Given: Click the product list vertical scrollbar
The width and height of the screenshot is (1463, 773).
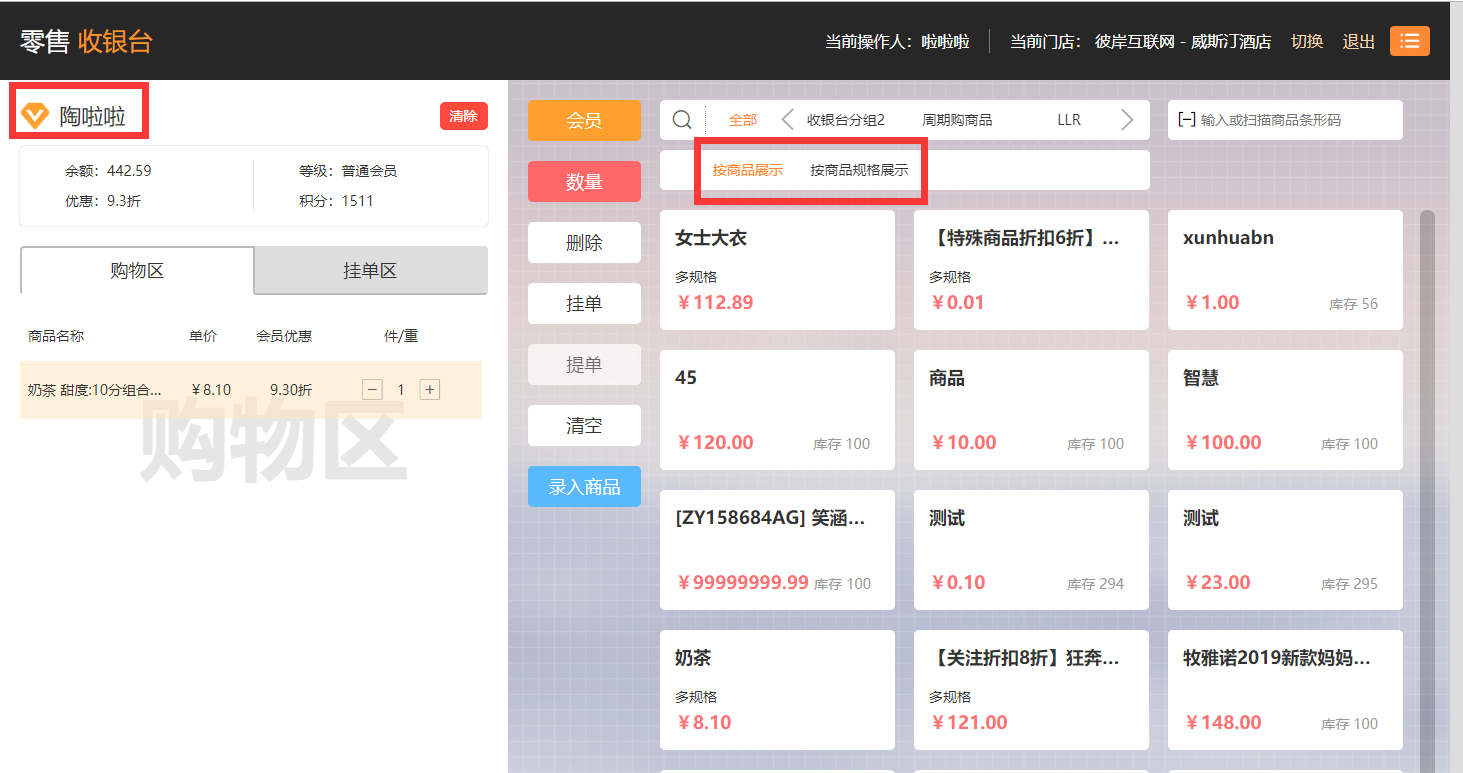Looking at the screenshot, I should [x=1428, y=490].
